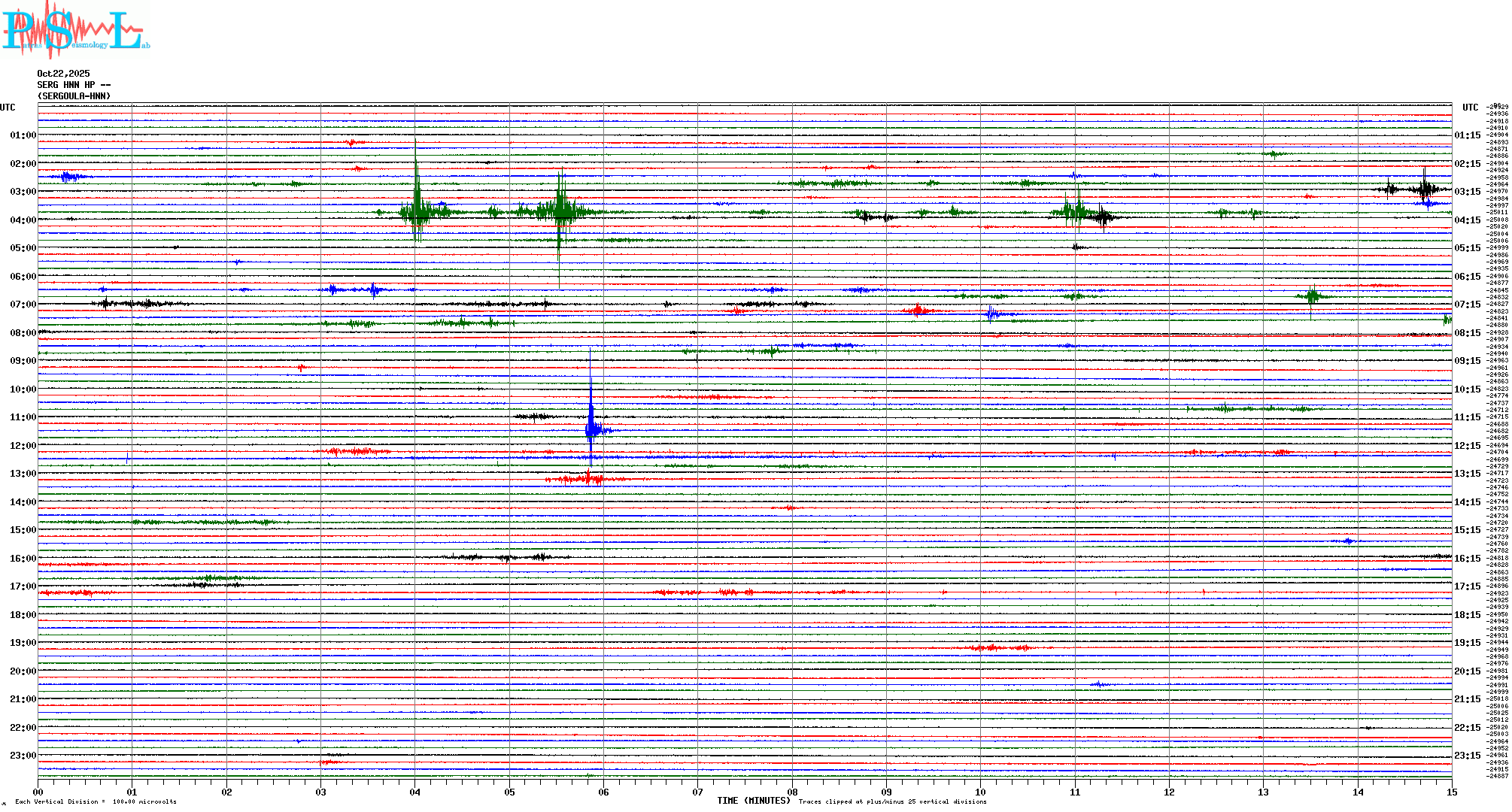This screenshot has height=812, width=1512.
Task: Click the 23:00 UTC hour label
Action: (23, 756)
